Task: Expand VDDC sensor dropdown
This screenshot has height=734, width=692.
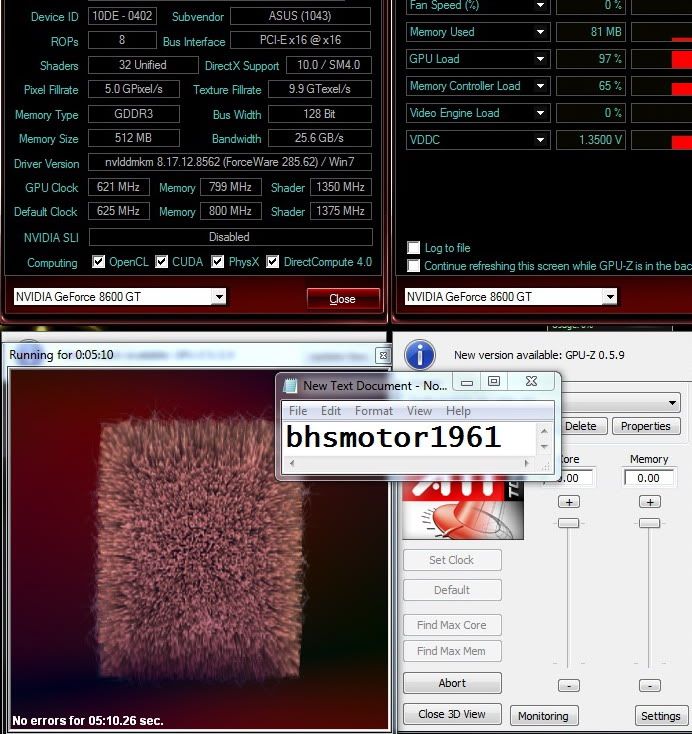Action: [540, 140]
